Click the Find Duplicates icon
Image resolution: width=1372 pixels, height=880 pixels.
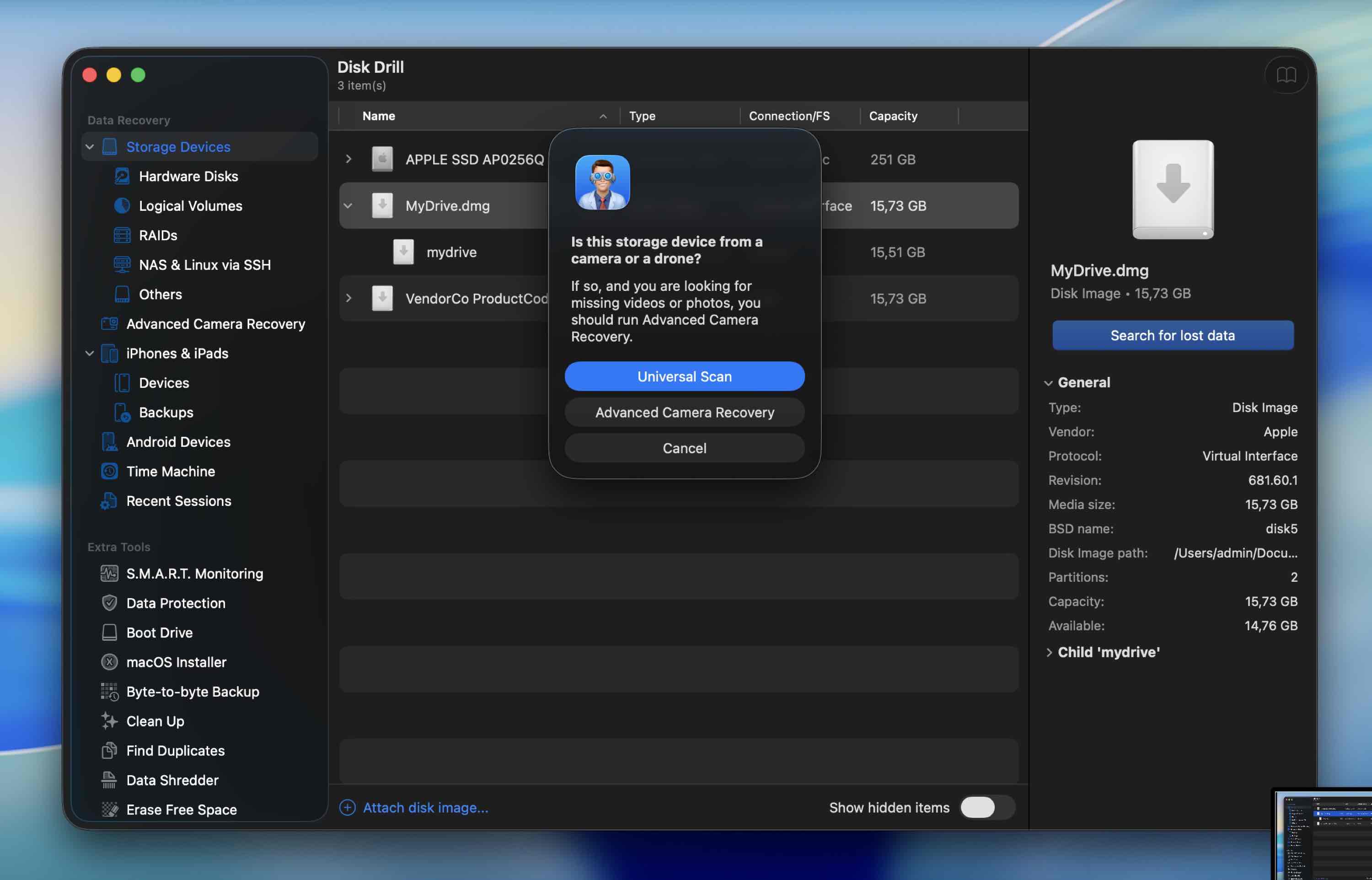point(109,750)
